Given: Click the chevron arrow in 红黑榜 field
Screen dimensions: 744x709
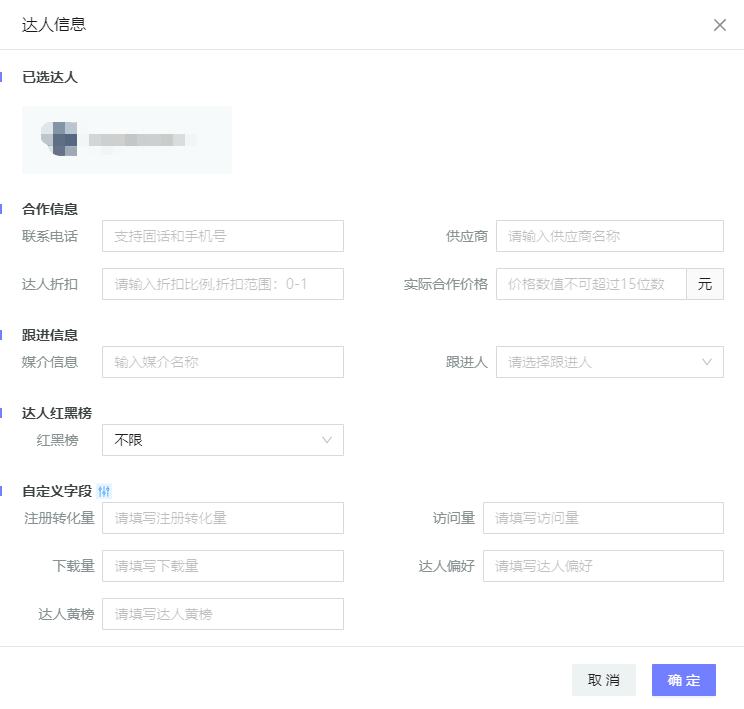Looking at the screenshot, I should [327, 440].
